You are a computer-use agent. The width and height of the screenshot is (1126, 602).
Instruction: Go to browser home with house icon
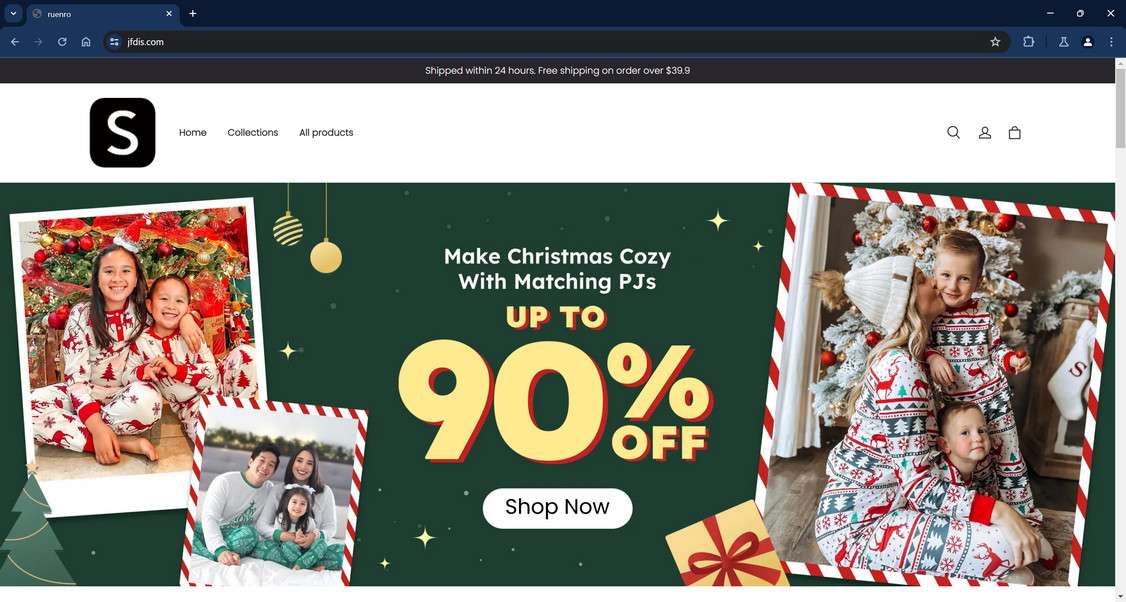click(x=86, y=42)
